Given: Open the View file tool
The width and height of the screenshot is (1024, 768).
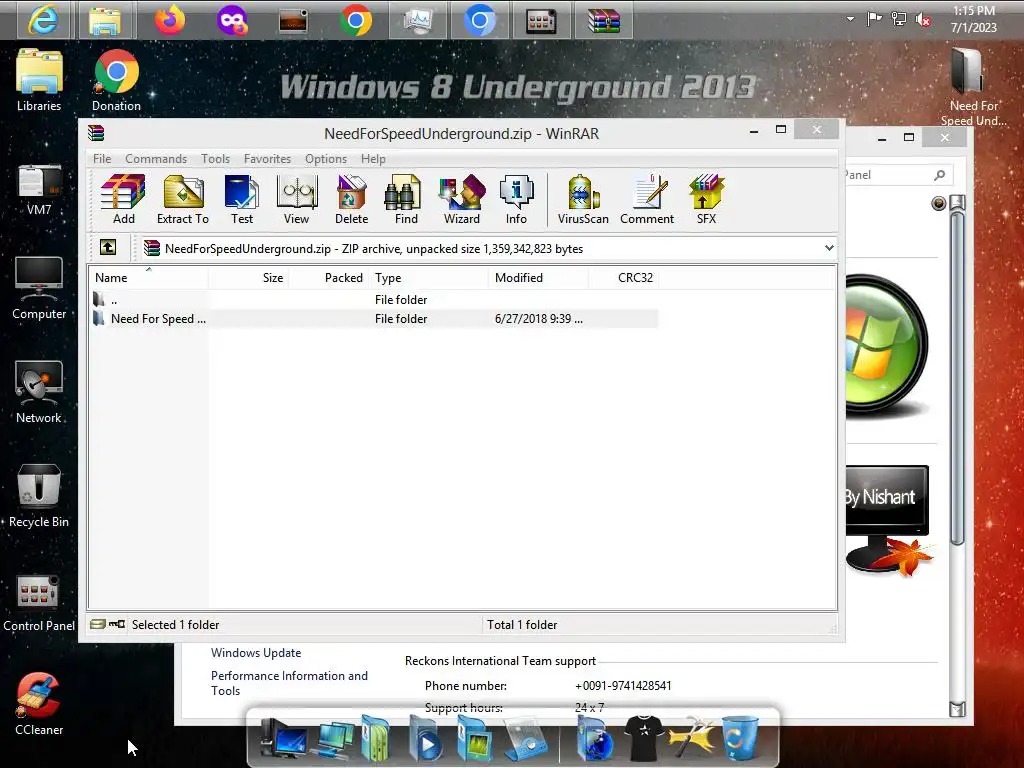Looking at the screenshot, I should point(296,200).
